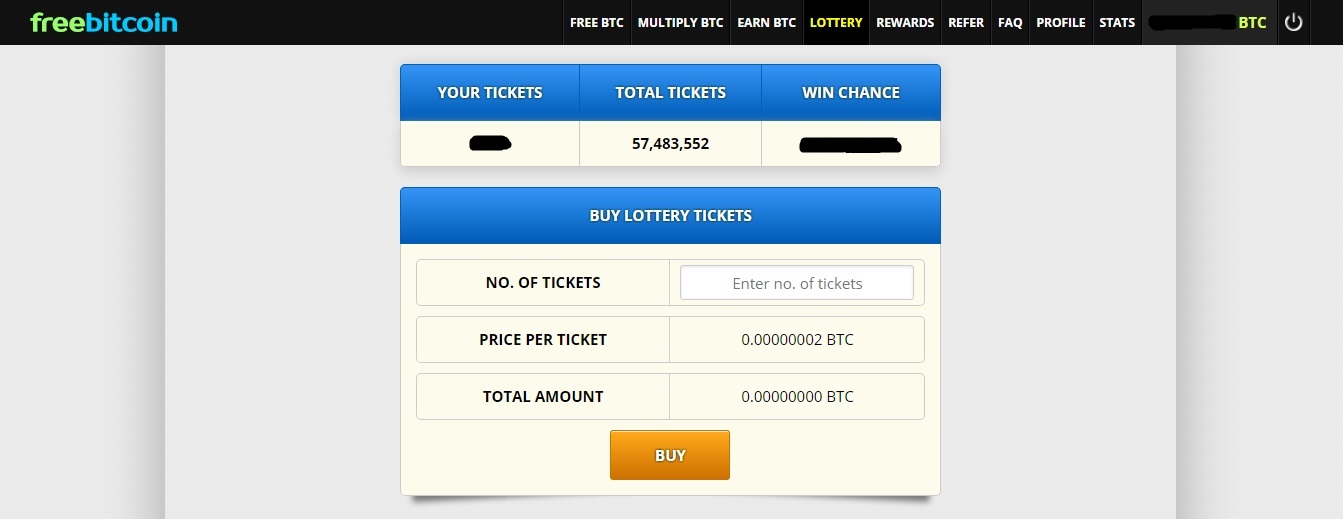This screenshot has height=519, width=1343.
Task: Navigate to the REWARDS section
Action: 905,22
